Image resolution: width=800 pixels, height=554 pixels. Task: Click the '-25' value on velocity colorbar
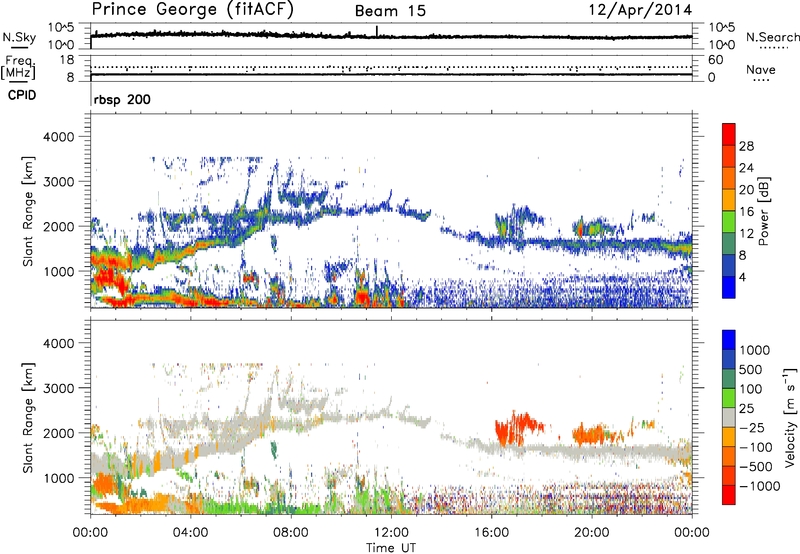[752, 428]
